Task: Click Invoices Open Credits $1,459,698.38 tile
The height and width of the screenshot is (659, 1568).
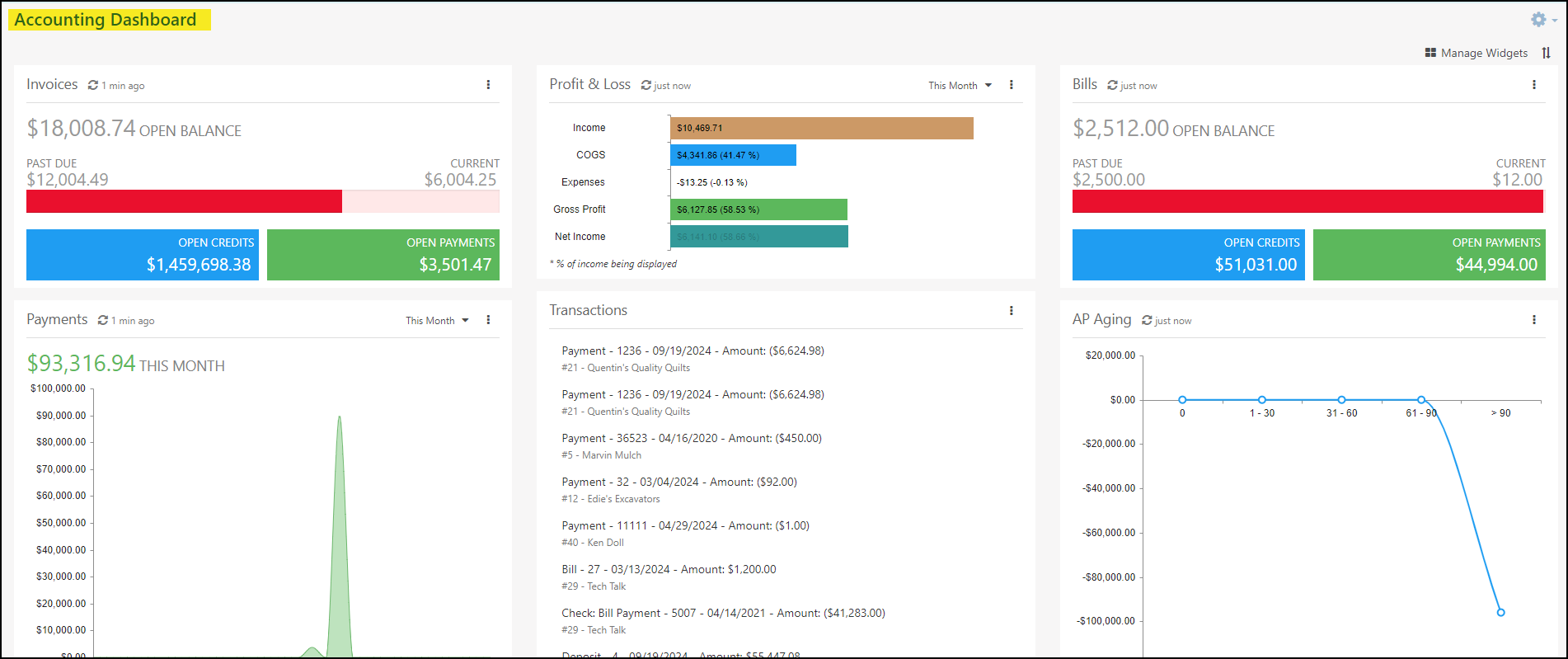Action: pos(143,255)
